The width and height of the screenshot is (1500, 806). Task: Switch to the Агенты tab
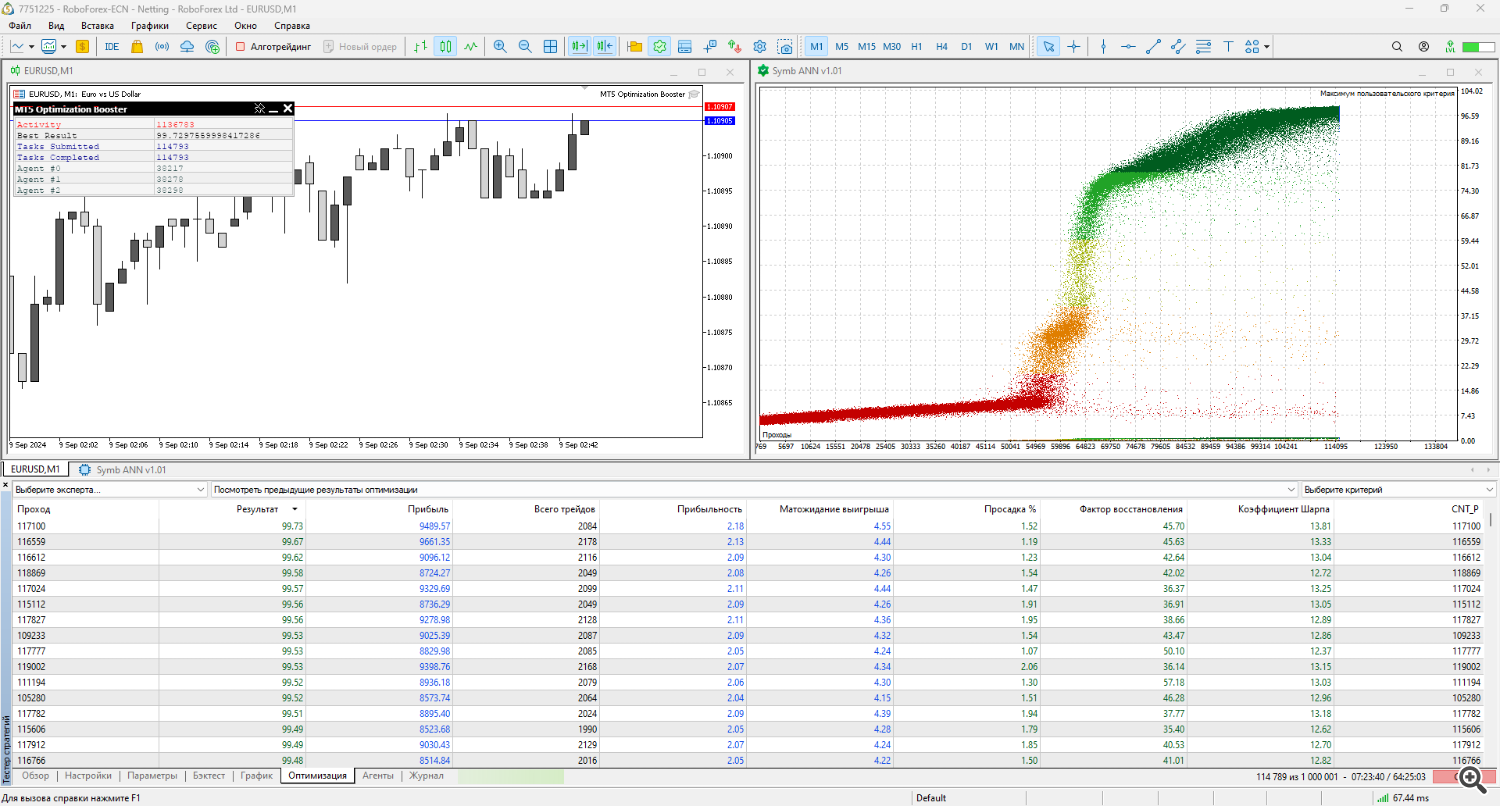click(x=377, y=776)
